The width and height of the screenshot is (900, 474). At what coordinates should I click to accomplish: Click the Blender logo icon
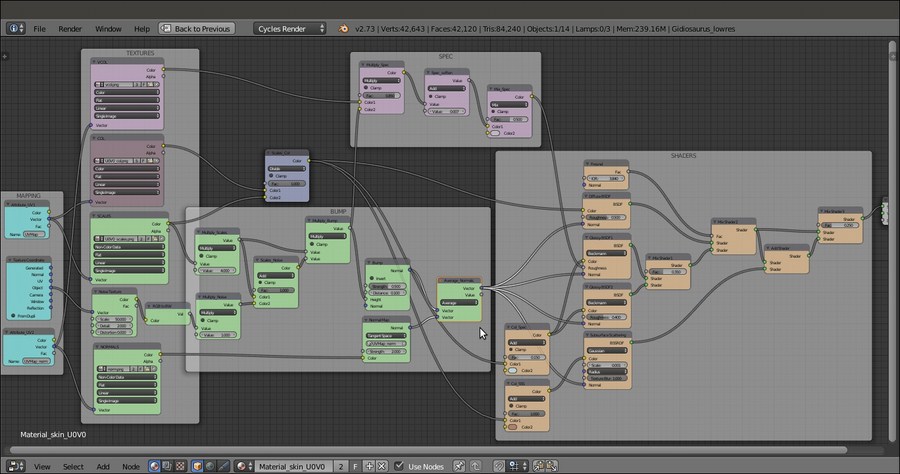(343, 29)
